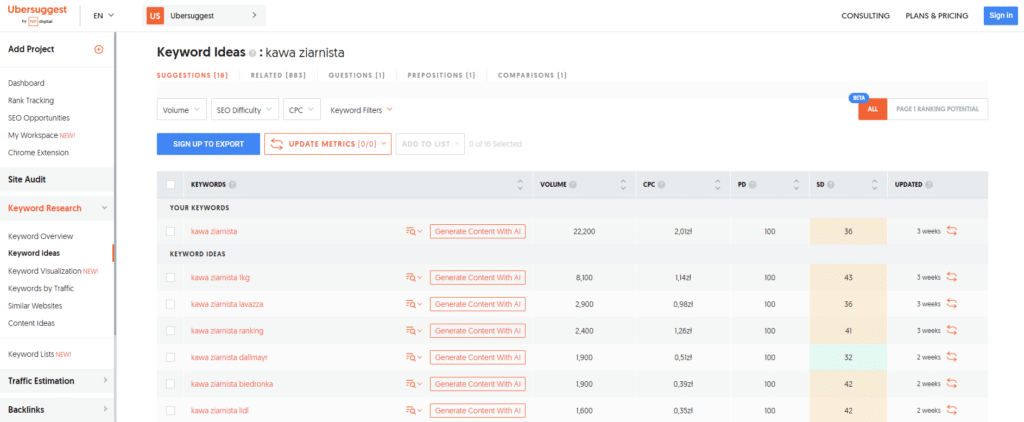Switch to the COMPARISONS (1) tab
The image size is (1024, 422).
click(x=532, y=75)
